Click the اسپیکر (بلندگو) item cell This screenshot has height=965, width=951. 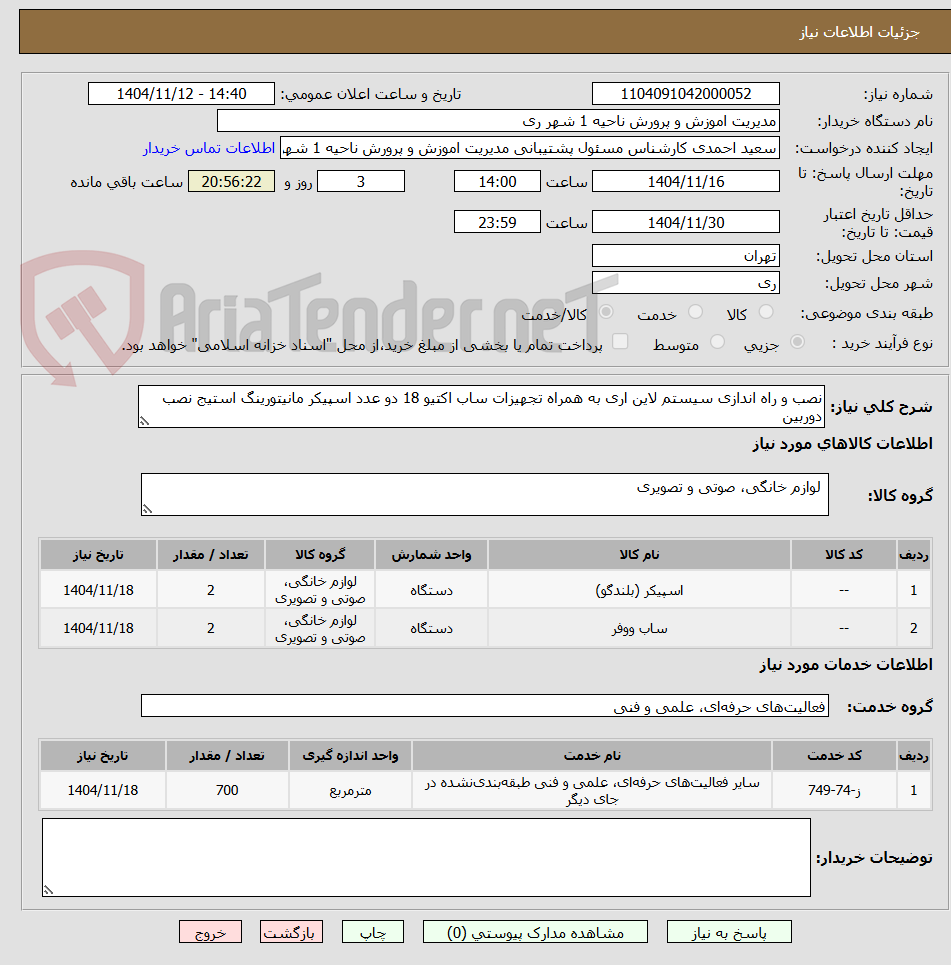(x=639, y=590)
